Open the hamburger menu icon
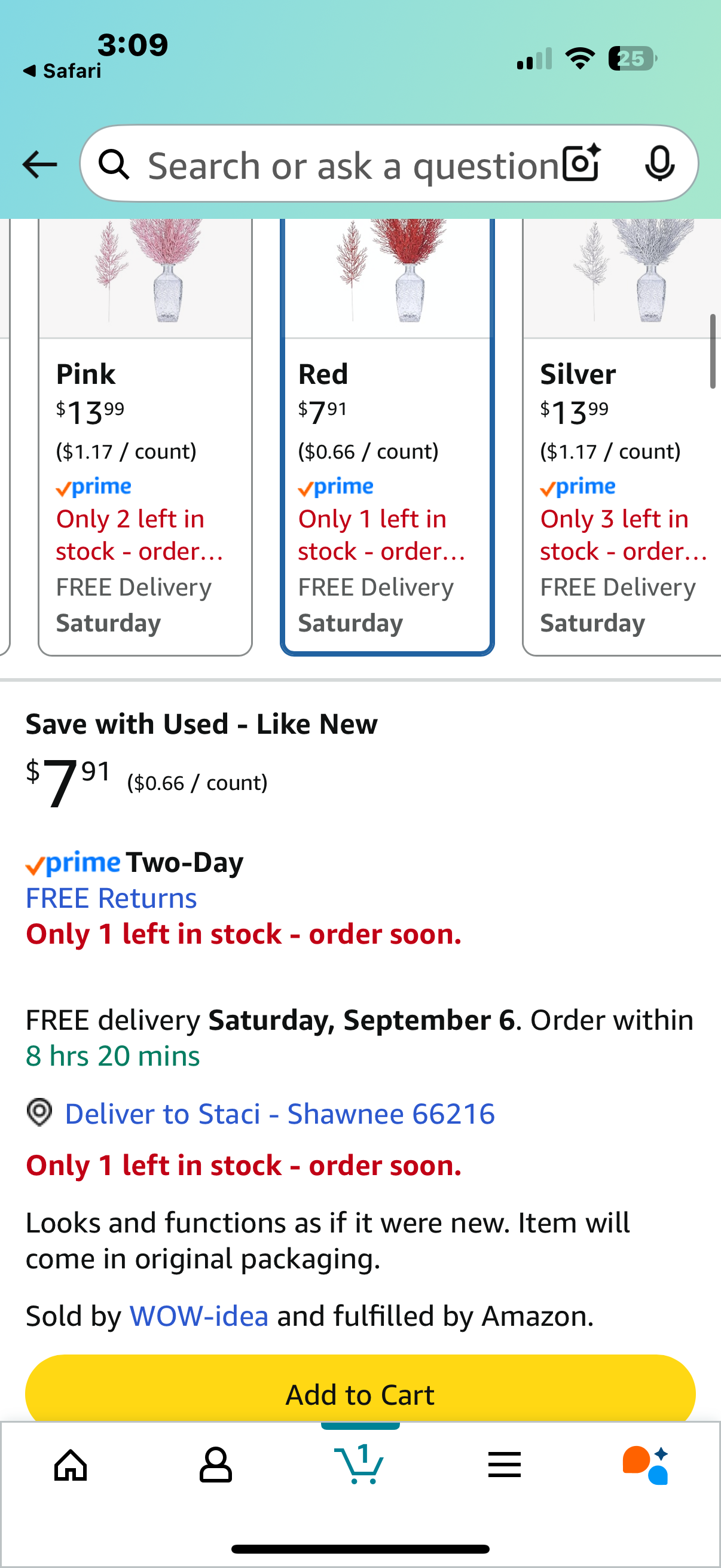 tap(505, 1465)
